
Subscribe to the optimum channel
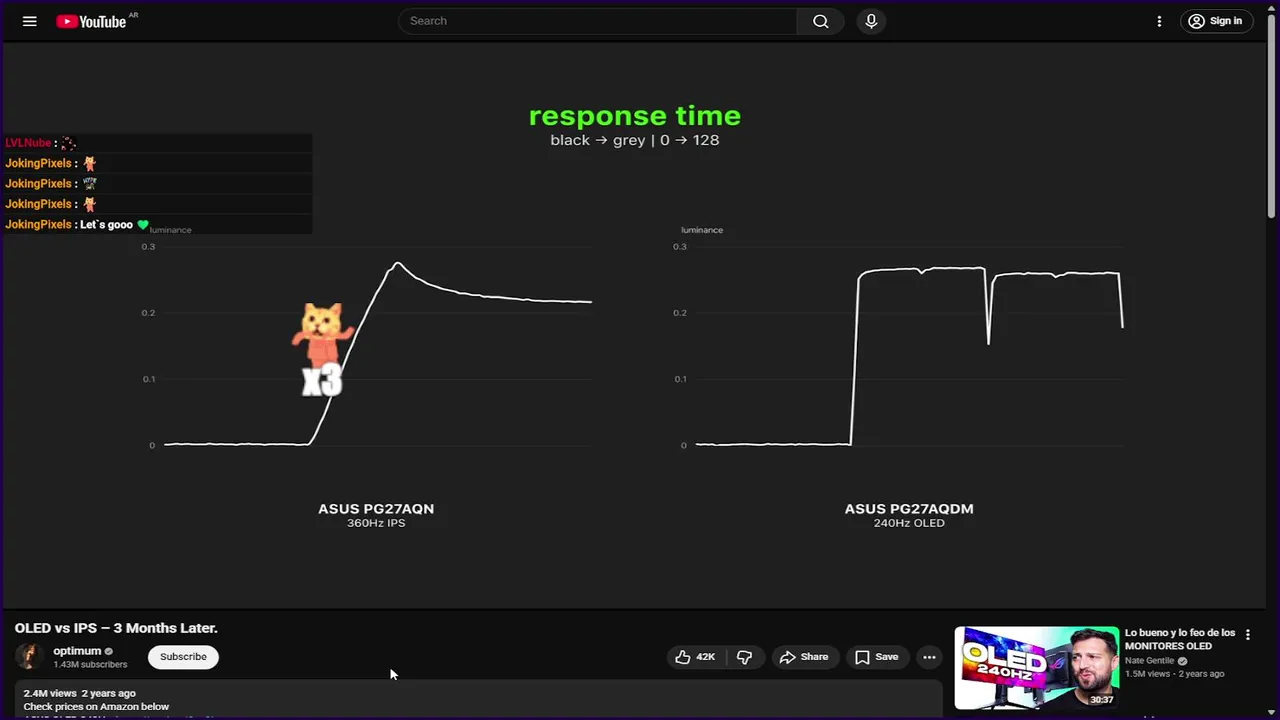[183, 657]
